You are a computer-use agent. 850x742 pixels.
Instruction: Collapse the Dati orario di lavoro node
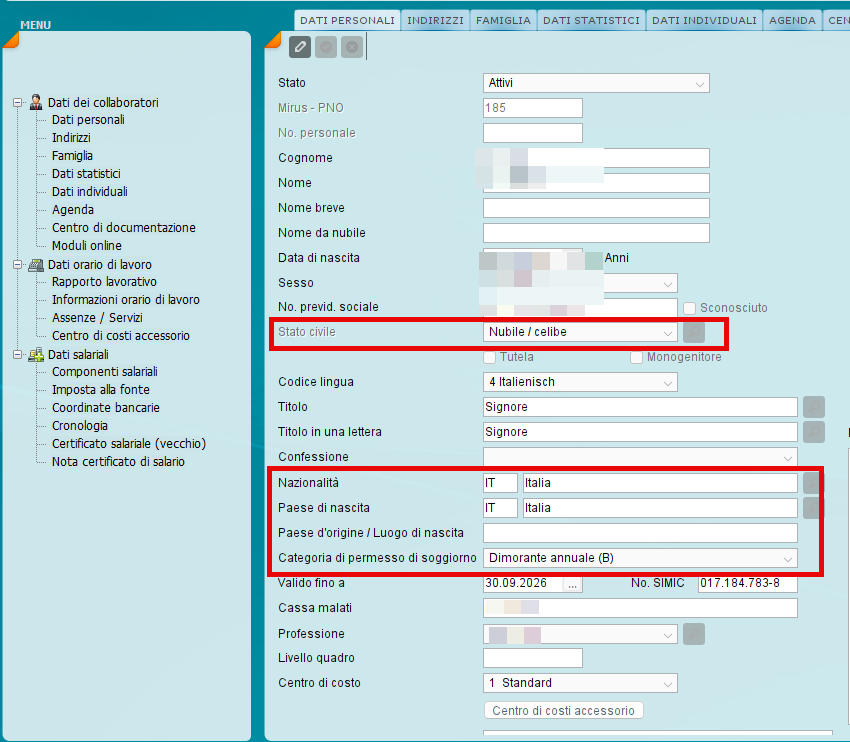tap(18, 264)
